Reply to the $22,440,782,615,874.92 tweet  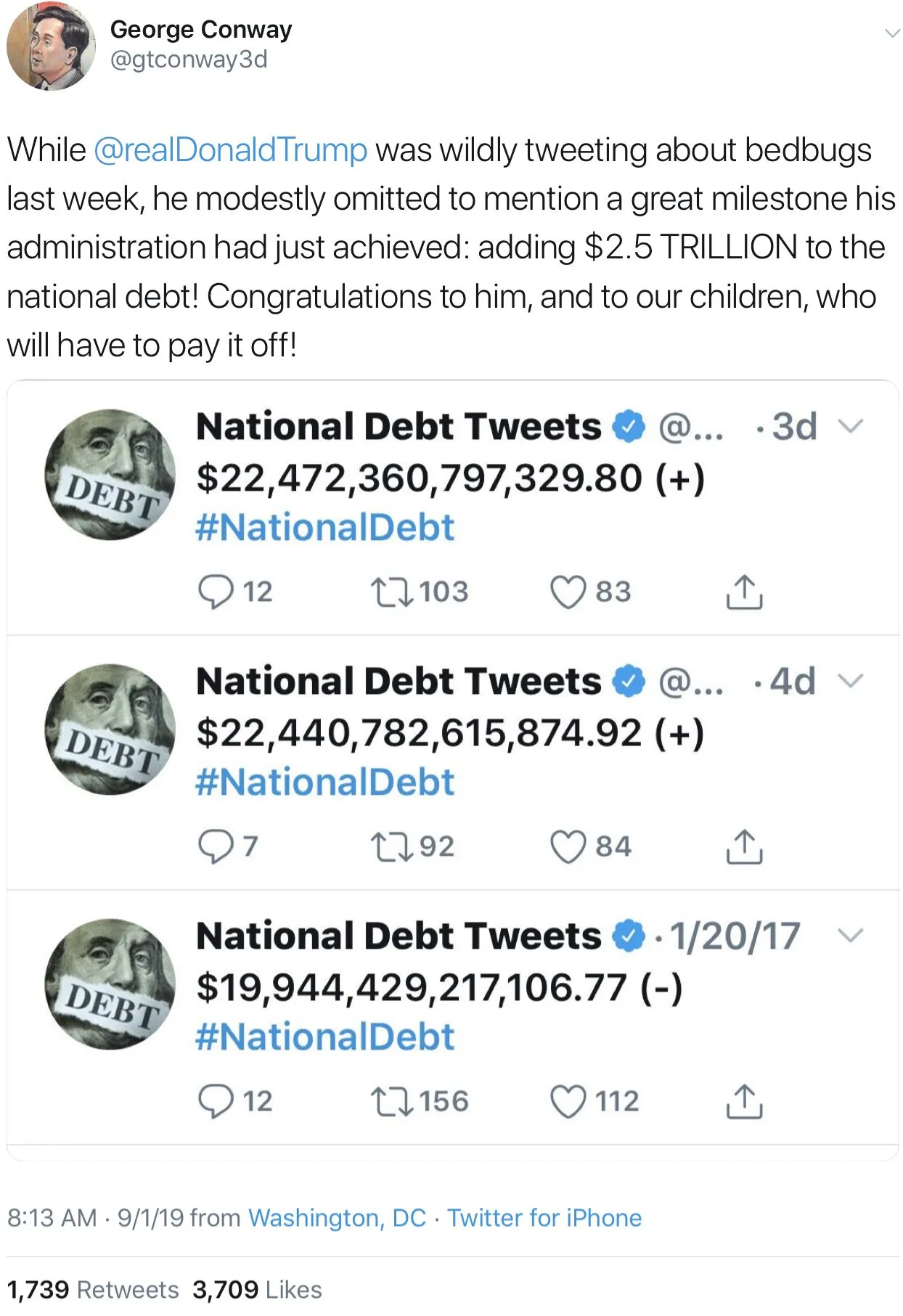point(216,846)
